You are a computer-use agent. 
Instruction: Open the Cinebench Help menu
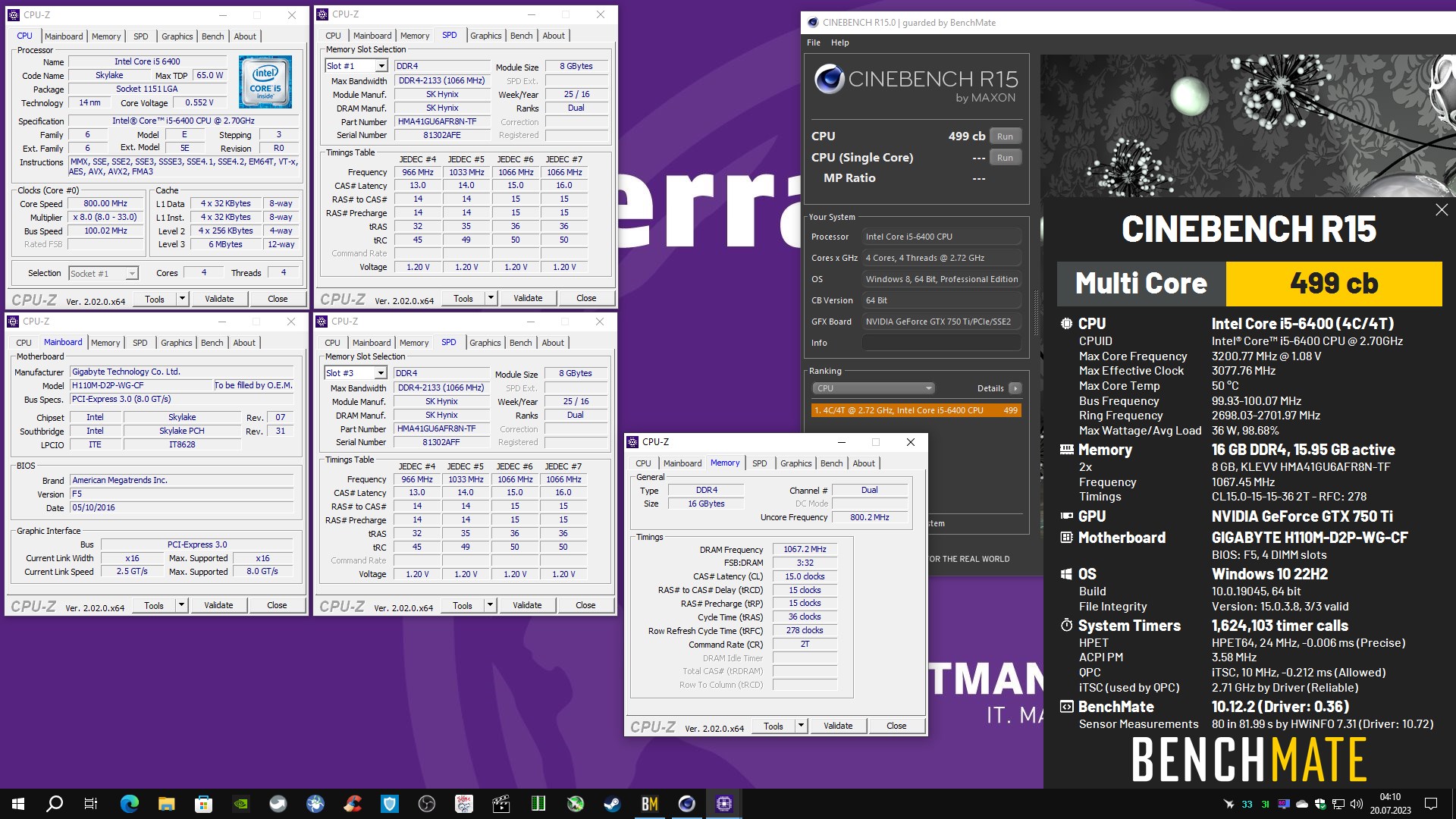point(839,42)
